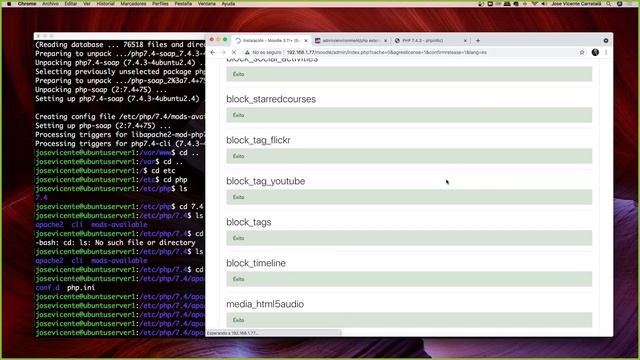The height and width of the screenshot is (360, 640).
Task: Click the 'Creating config file /etc/php/7.4' Terminal line
Action: [120, 117]
